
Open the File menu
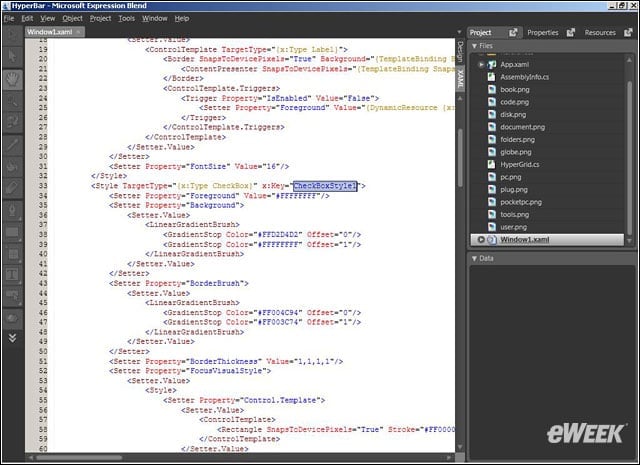9,18
